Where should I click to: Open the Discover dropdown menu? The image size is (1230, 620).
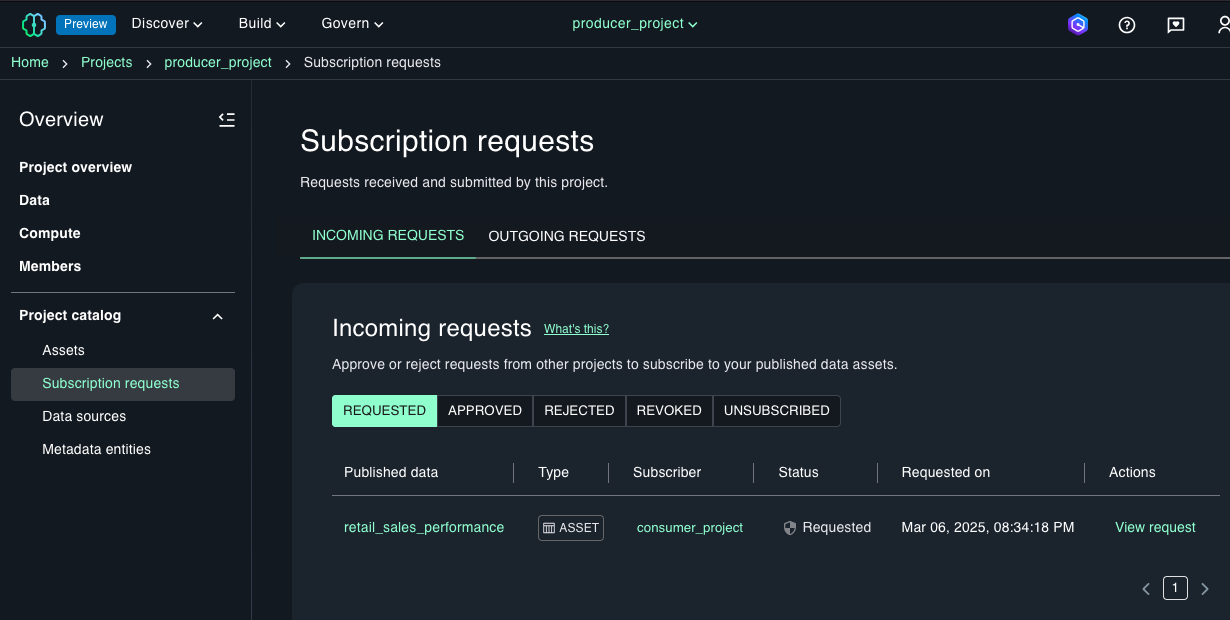[x=167, y=24]
